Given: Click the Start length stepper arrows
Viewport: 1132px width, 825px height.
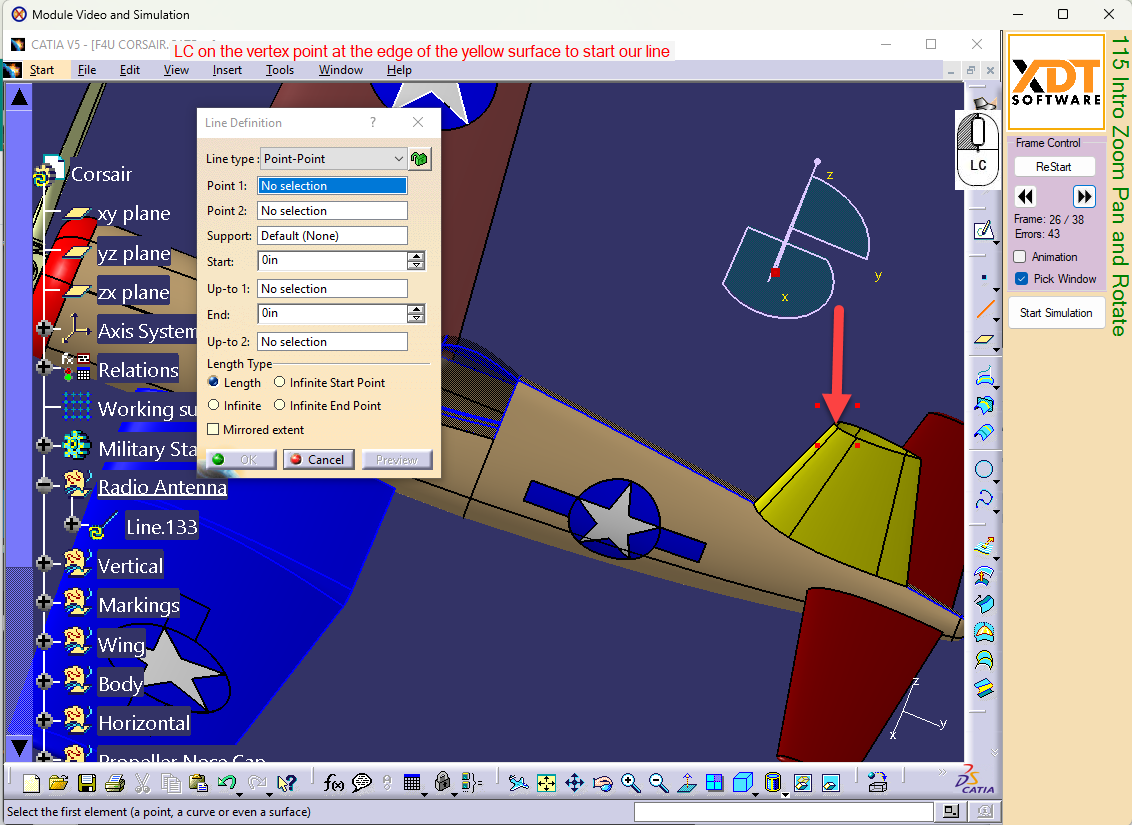Looking at the screenshot, I should tap(416, 261).
